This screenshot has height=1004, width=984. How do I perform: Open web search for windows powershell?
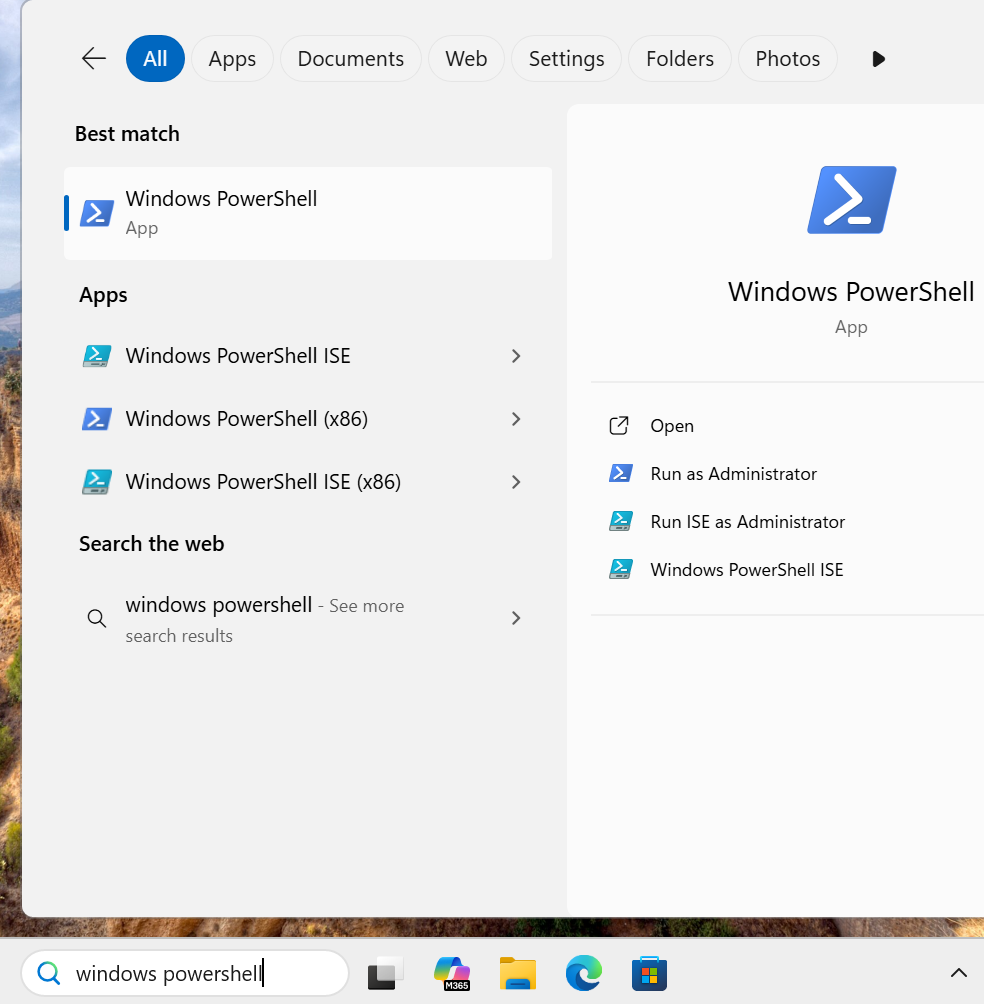coord(308,619)
